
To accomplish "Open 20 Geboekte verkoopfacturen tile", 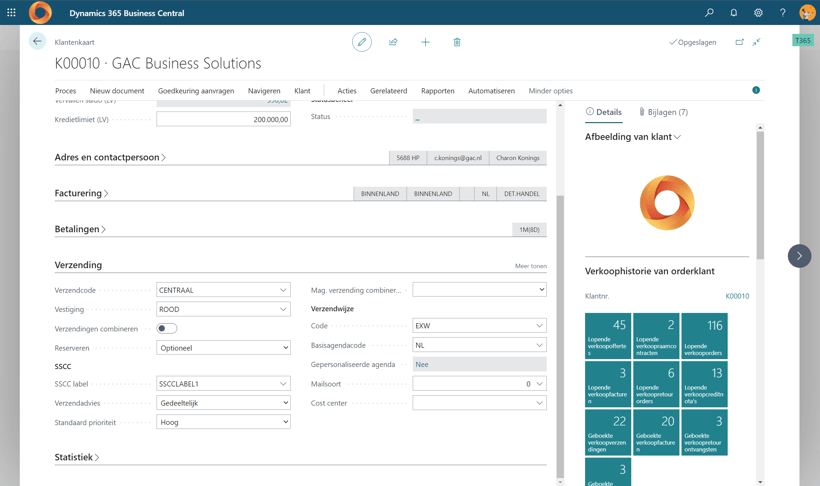I will tap(656, 432).
